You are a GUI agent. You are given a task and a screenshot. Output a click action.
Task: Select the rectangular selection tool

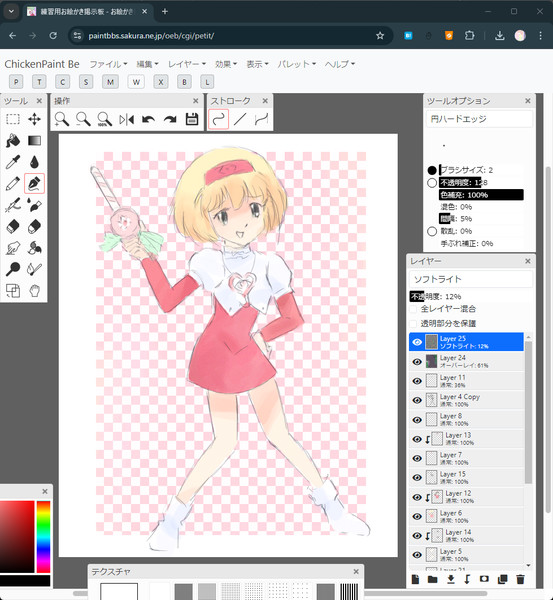point(13,119)
